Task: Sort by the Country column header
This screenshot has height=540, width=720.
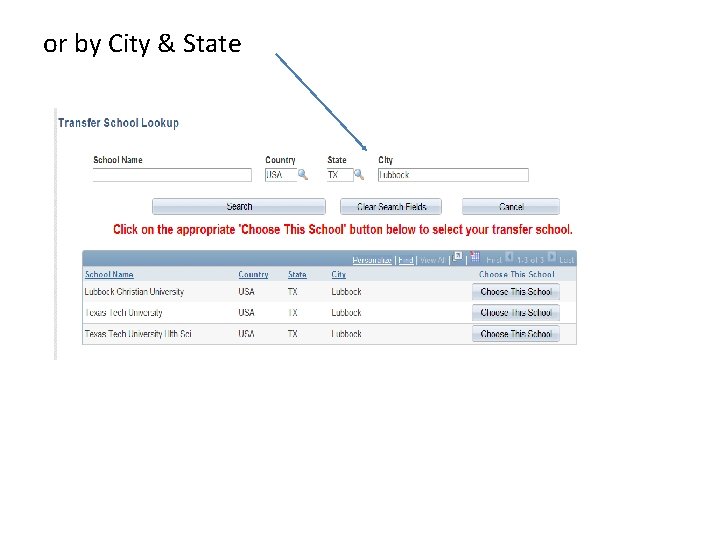Action: (253, 275)
